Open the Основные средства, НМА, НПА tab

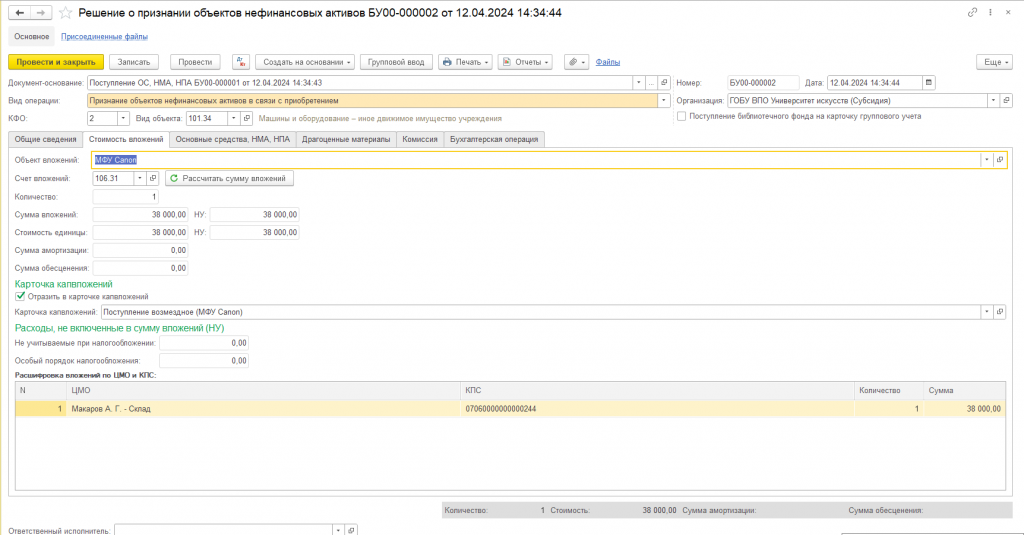[232, 139]
